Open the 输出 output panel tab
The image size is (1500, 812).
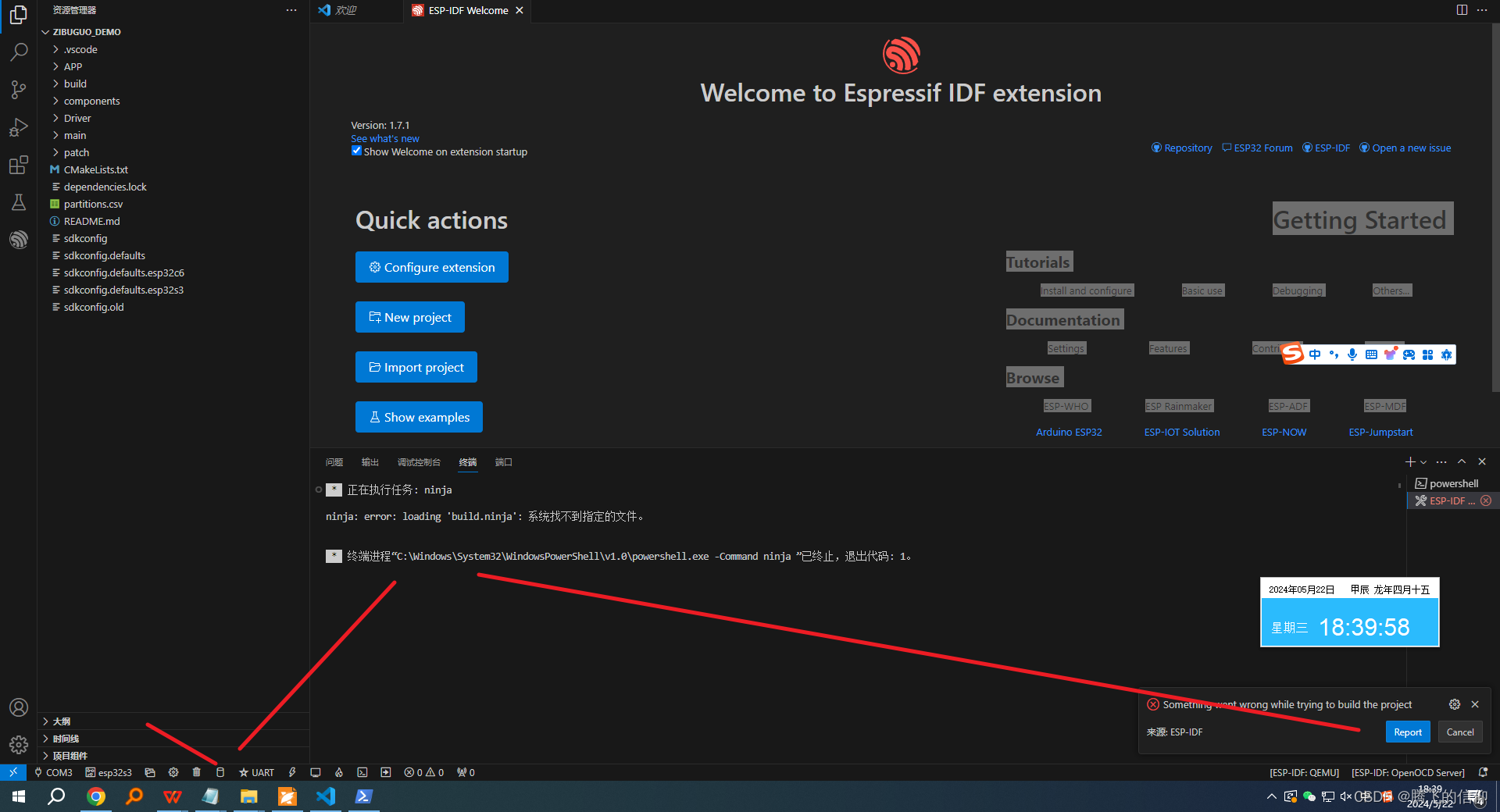tap(370, 462)
